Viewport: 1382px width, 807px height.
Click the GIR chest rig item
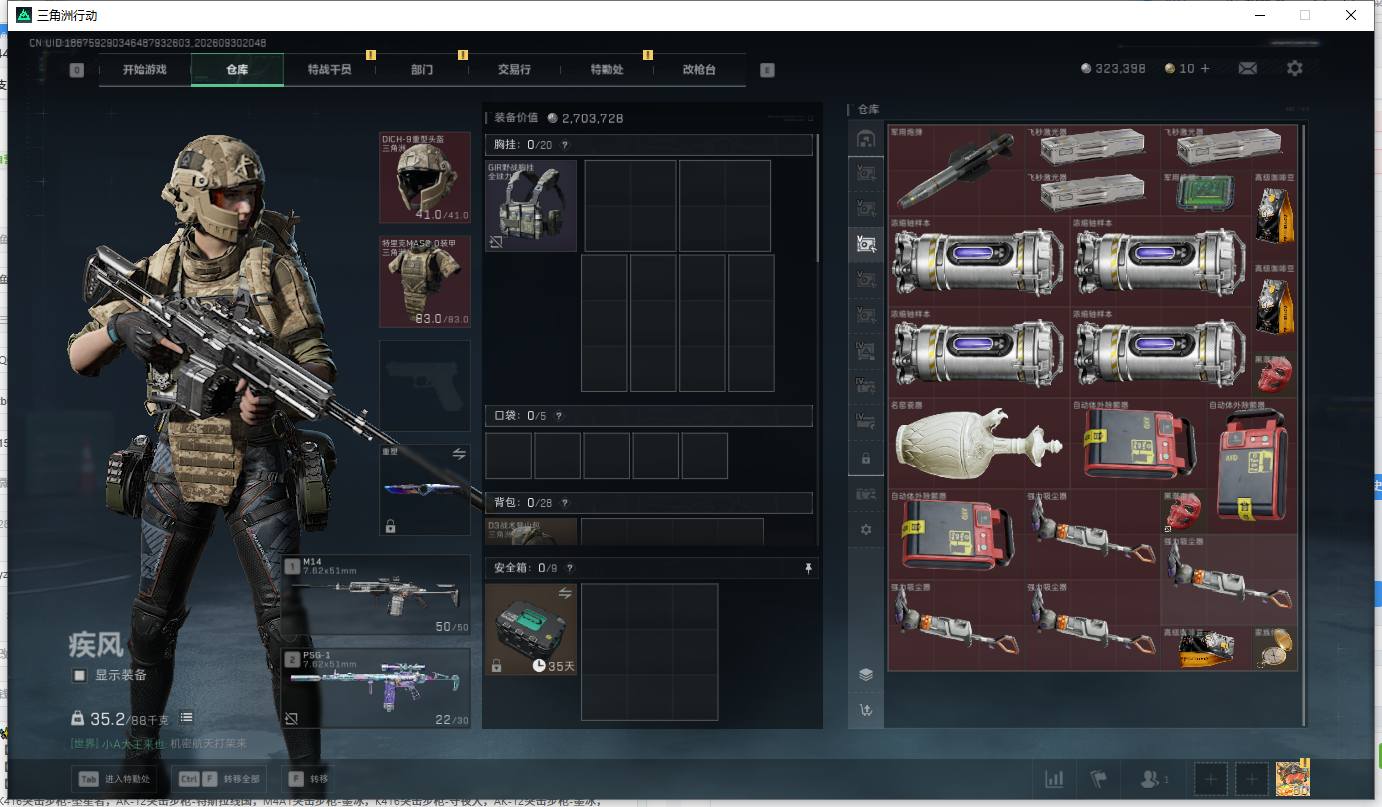click(531, 205)
